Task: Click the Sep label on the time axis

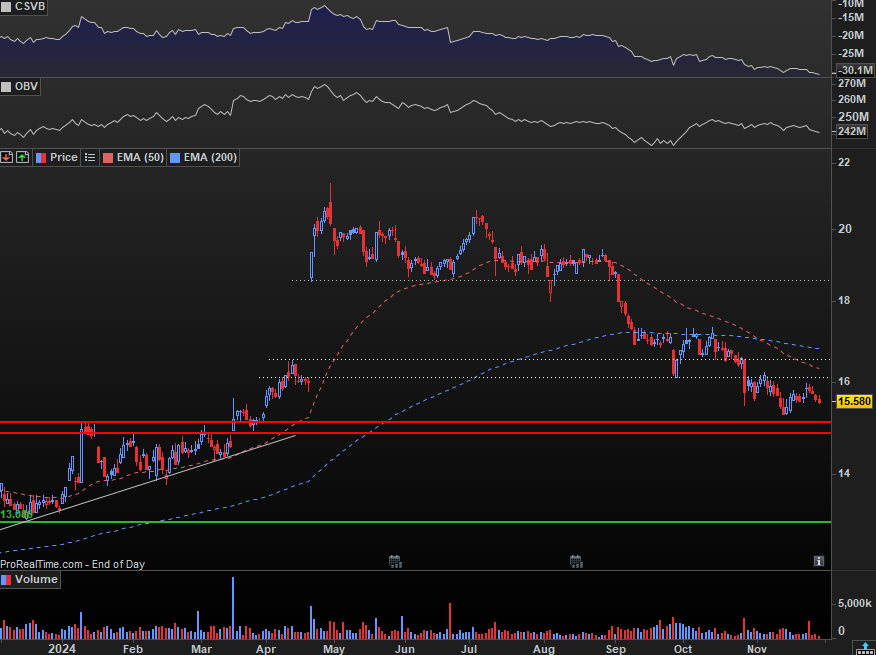Action: pos(615,649)
